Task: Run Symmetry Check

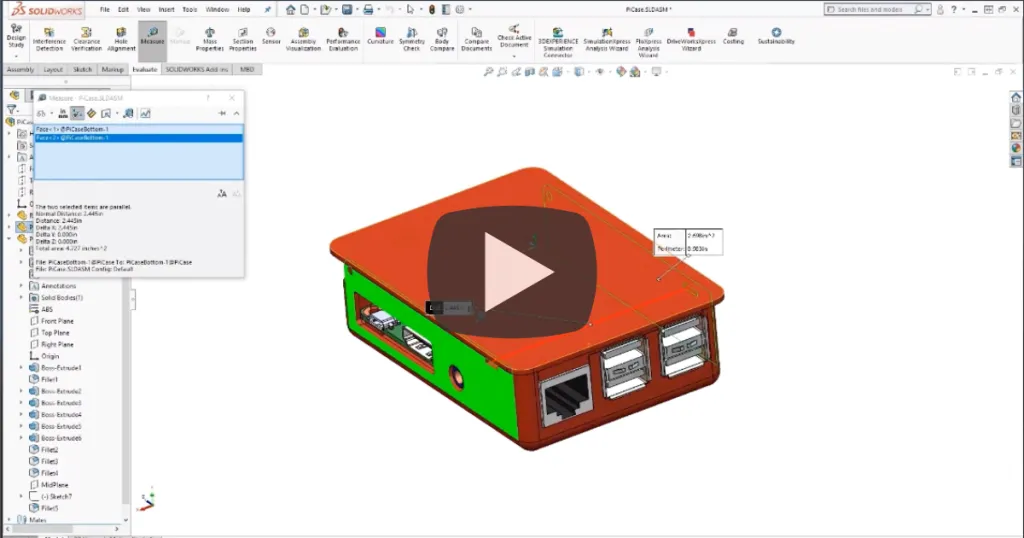Action: (411, 39)
